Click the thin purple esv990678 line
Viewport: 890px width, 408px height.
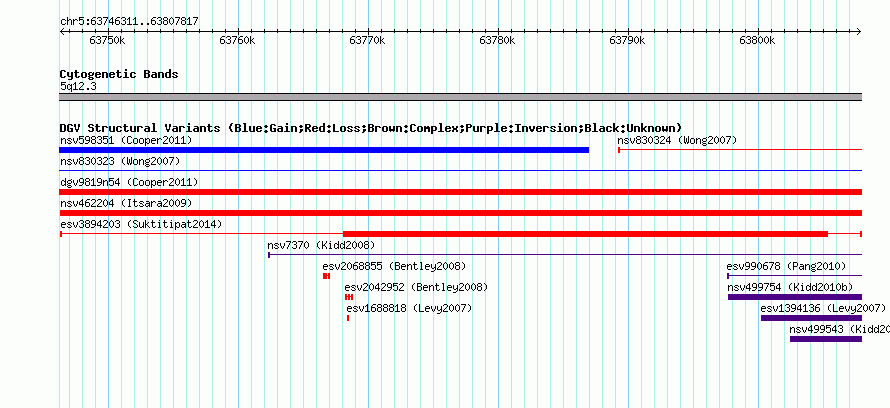click(x=795, y=276)
